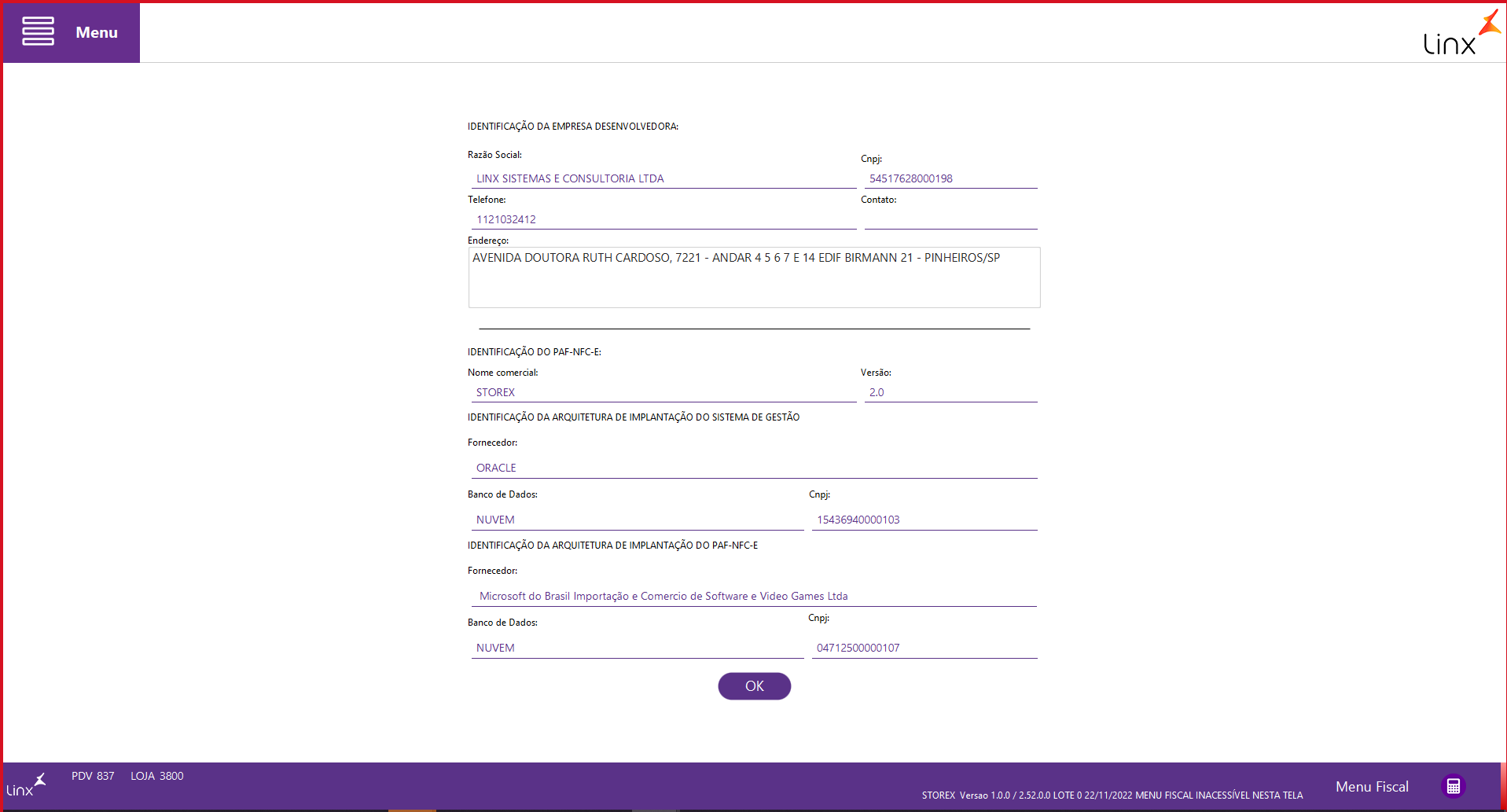Viewport: 1507px width, 812px height.
Task: Select the Razão Social field
Action: coord(663,178)
